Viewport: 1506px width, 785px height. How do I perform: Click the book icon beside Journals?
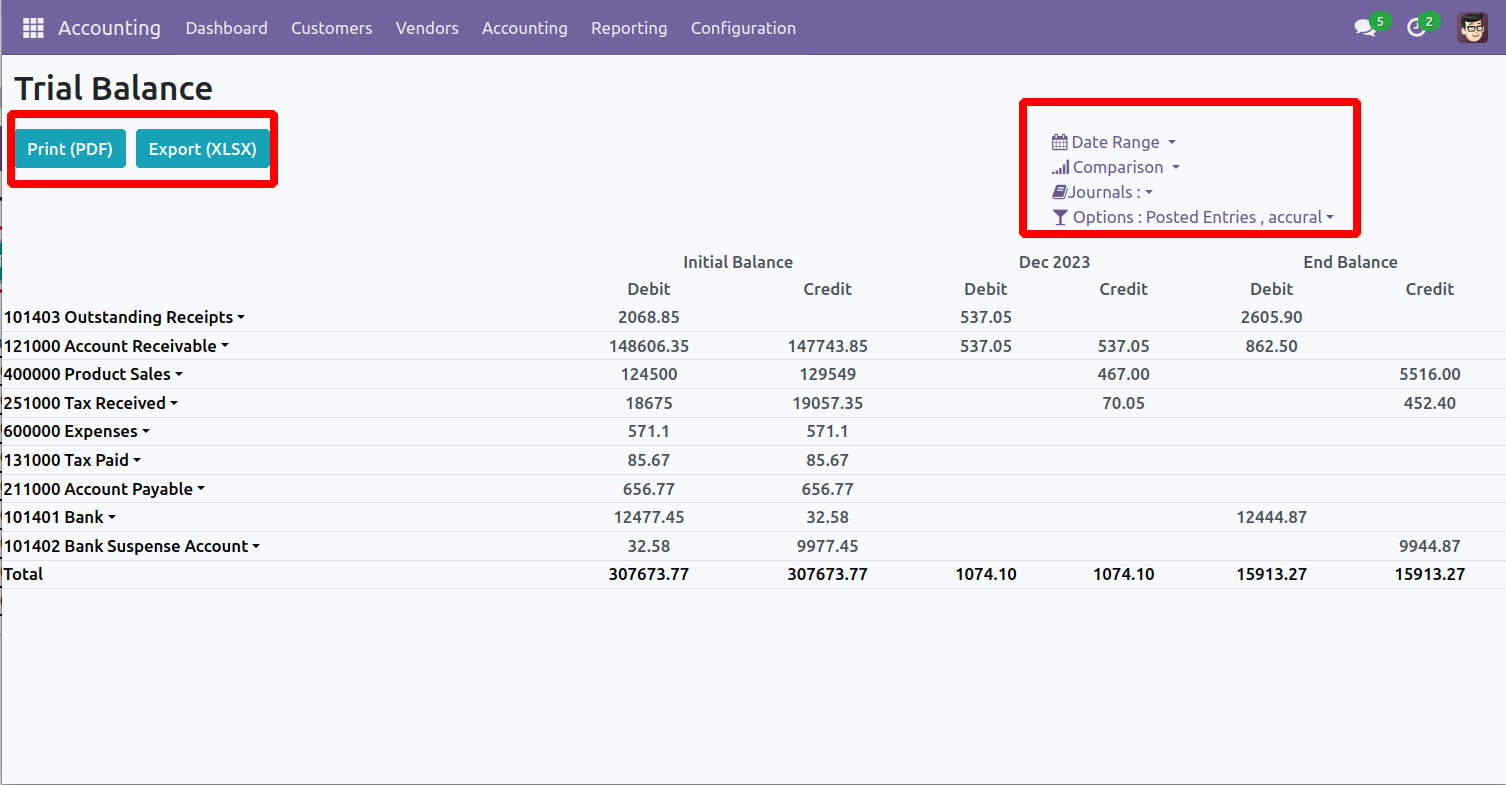pyautogui.click(x=1059, y=192)
